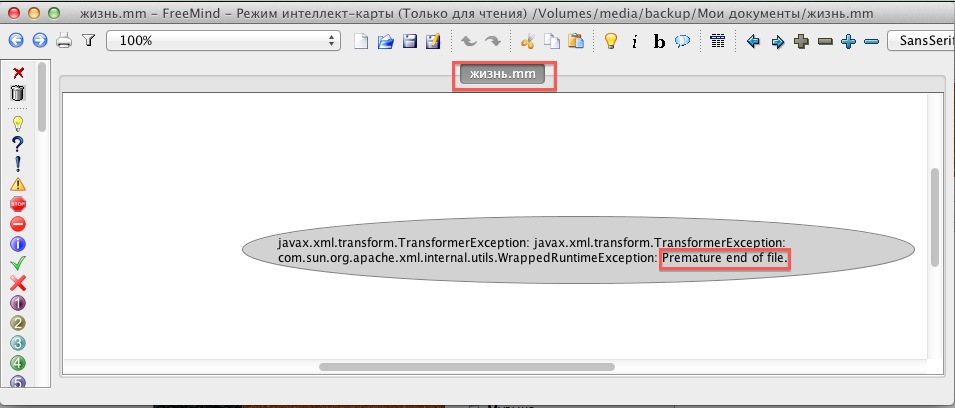
Task: Switch to the жизнь.mm tab
Action: [504, 75]
